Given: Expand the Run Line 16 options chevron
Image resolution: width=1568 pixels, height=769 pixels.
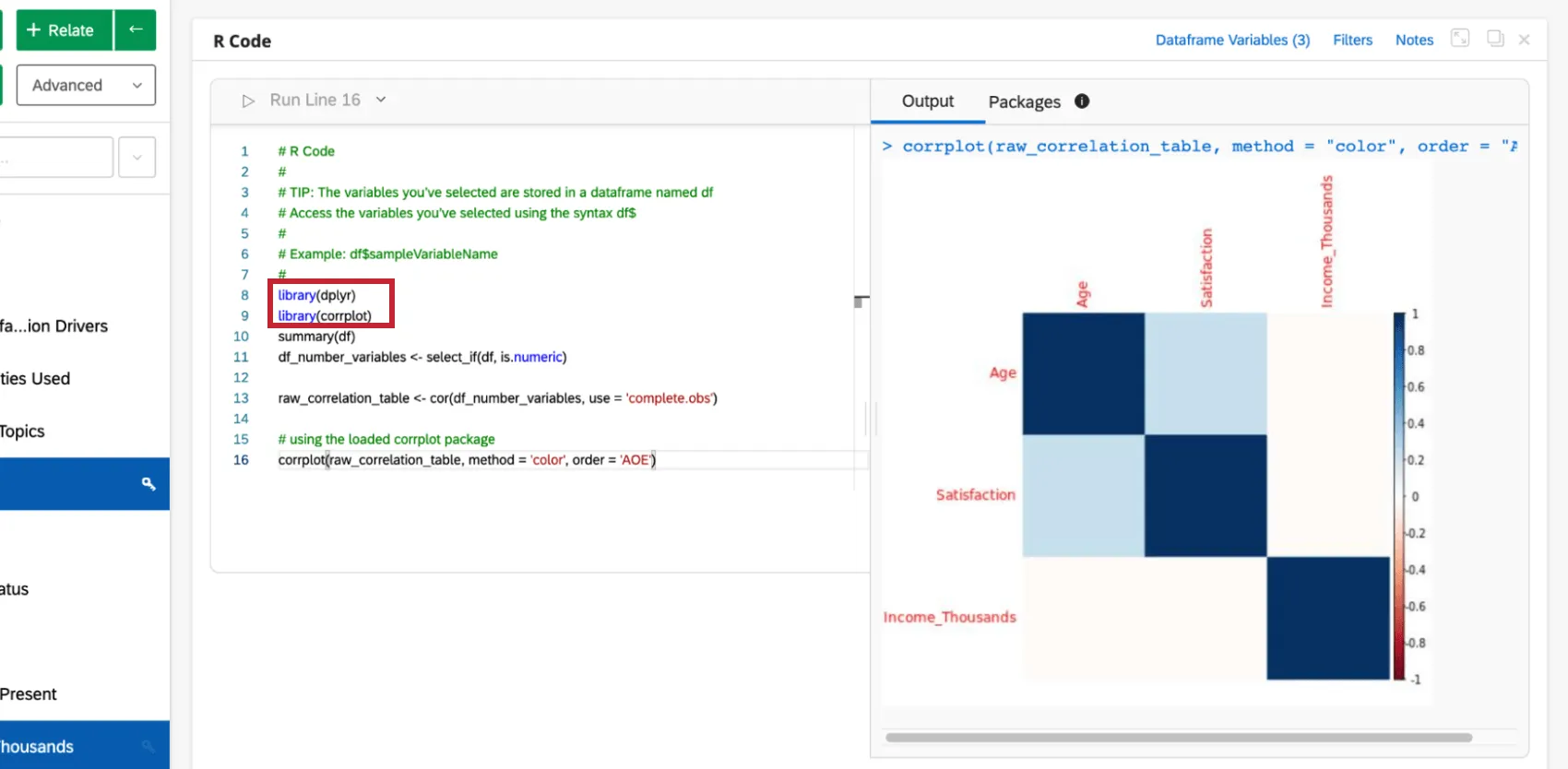Looking at the screenshot, I should [381, 100].
